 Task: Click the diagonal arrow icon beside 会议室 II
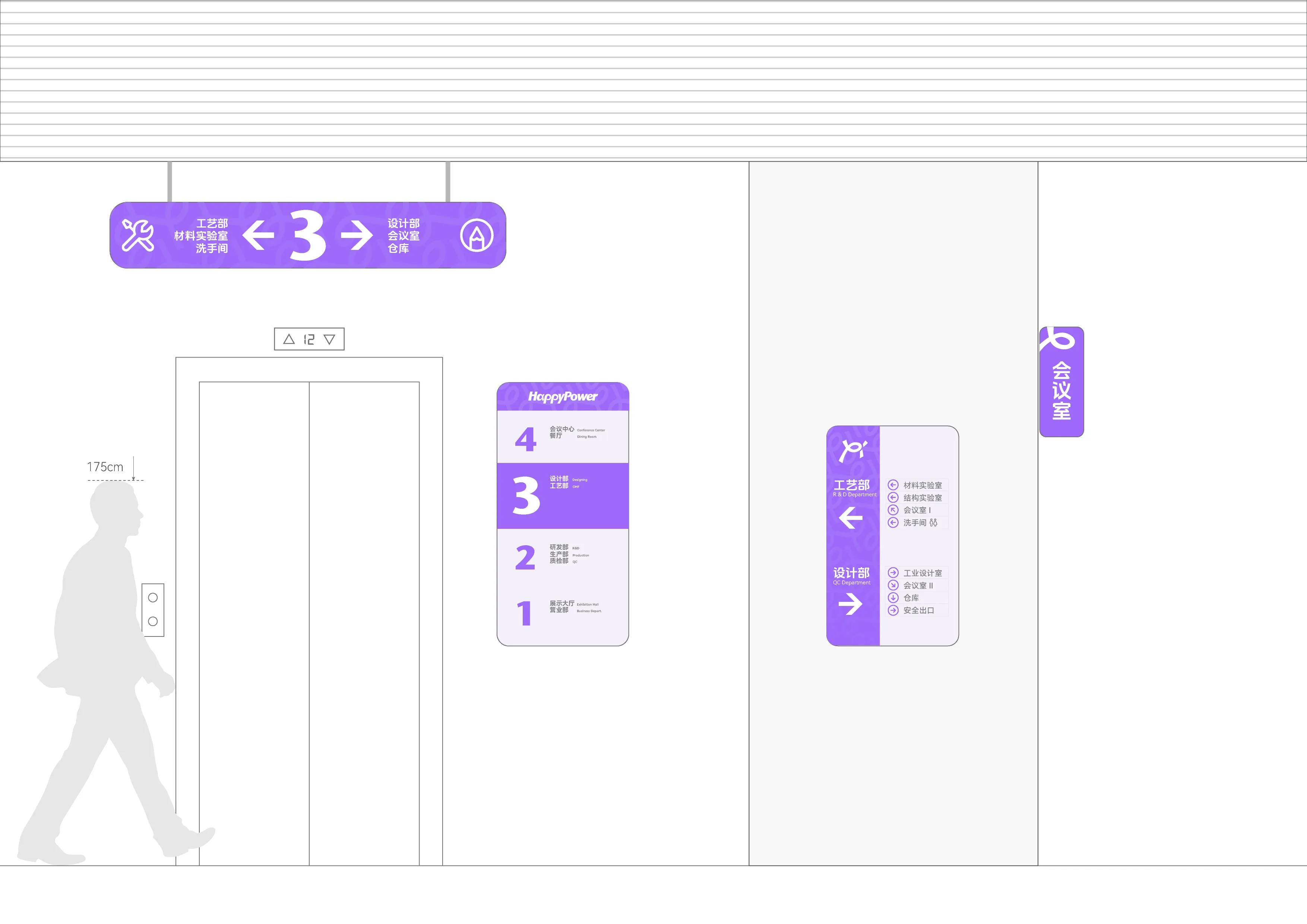pyautogui.click(x=893, y=585)
